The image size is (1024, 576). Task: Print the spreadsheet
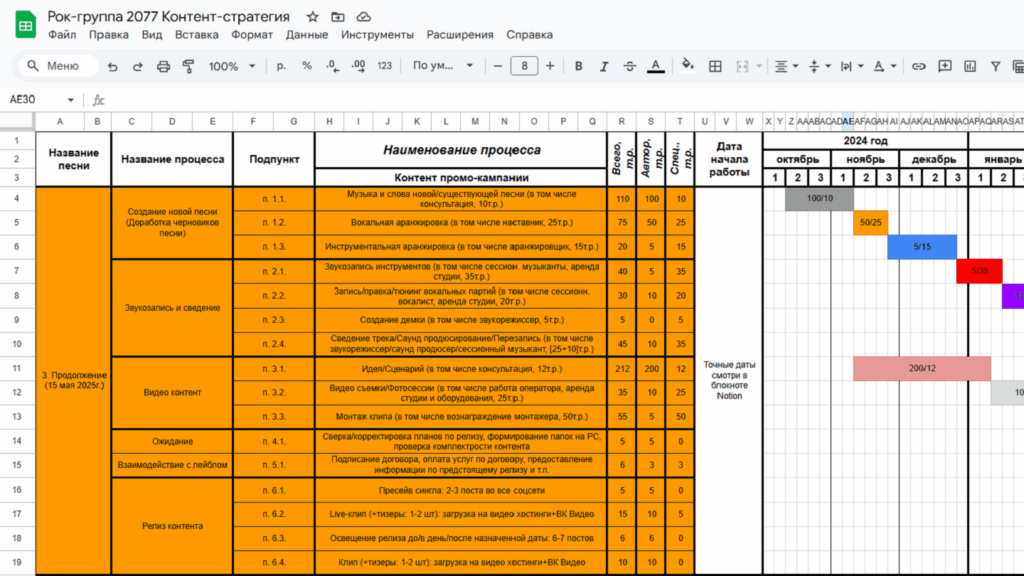(163, 66)
